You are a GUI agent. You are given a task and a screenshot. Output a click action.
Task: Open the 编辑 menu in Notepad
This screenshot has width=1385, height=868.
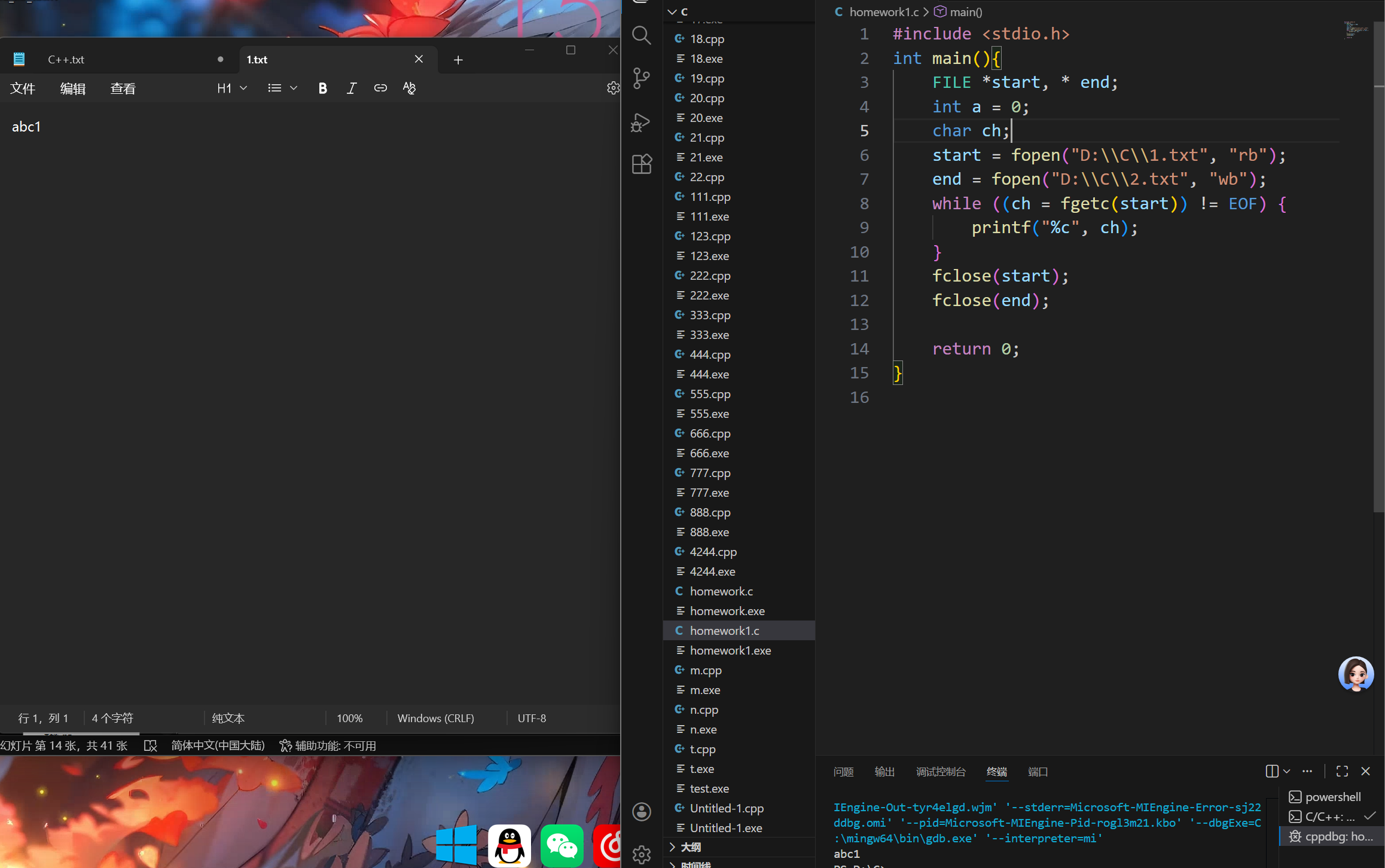(x=73, y=88)
